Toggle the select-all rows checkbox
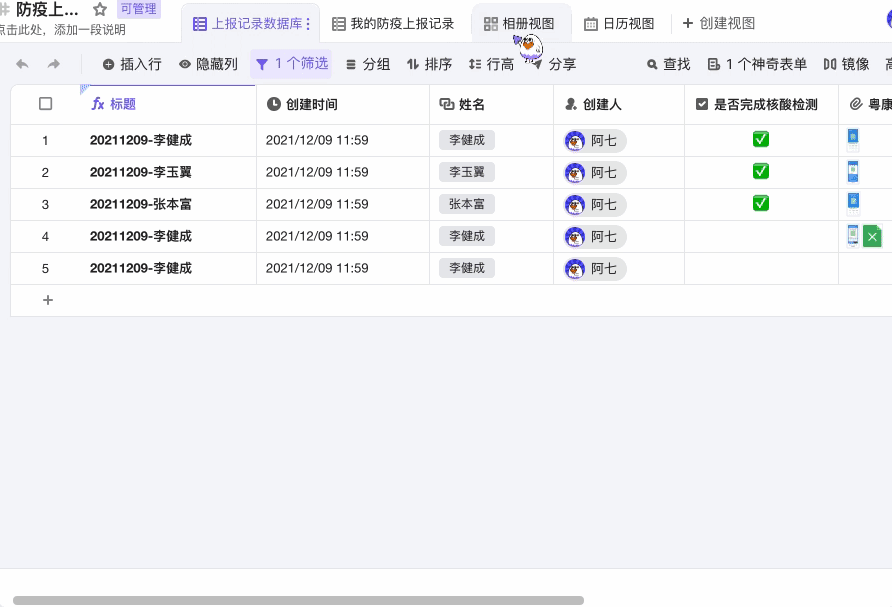892x607 pixels. point(45,104)
